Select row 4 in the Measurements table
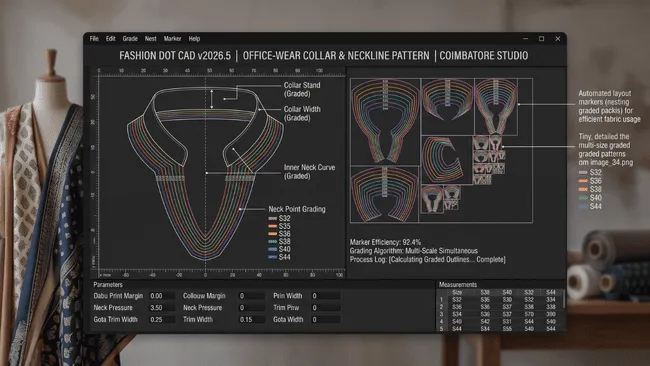Image resolution: width=650 pixels, height=366 pixels. pyautogui.click(x=500, y=322)
